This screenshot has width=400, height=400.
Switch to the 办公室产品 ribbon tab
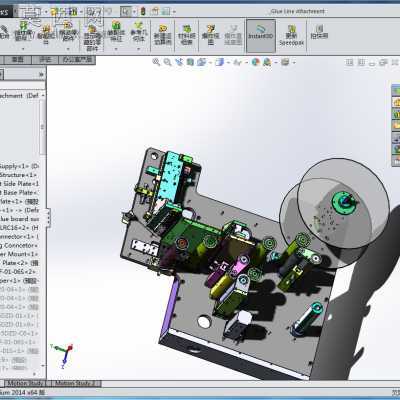pyautogui.click(x=77, y=60)
